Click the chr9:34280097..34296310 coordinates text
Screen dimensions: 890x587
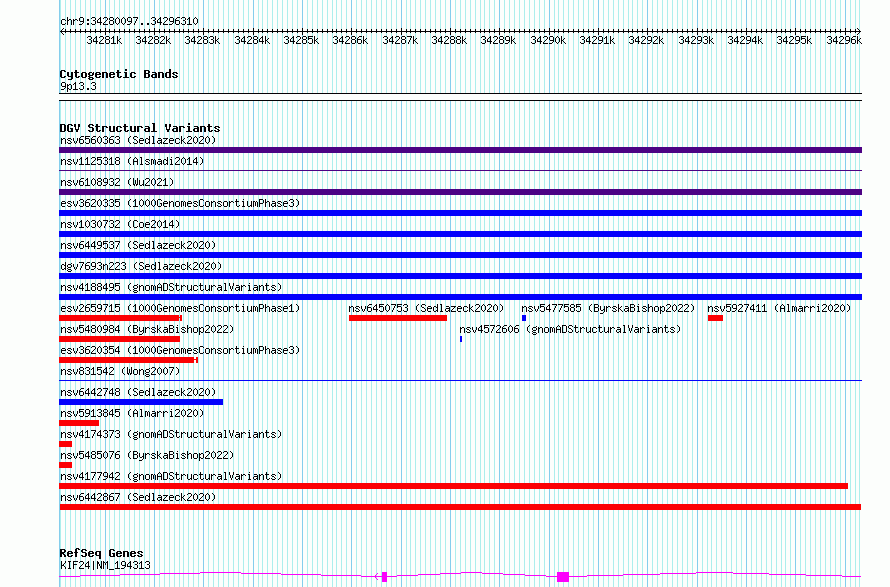point(129,22)
